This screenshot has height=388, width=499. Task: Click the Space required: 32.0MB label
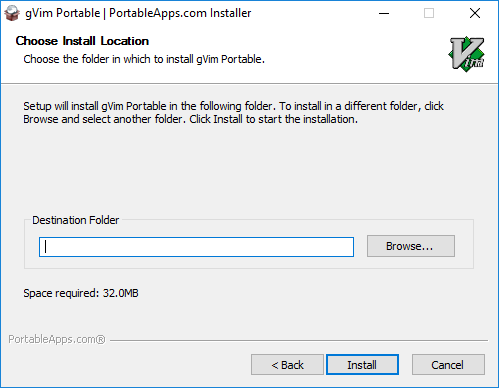pos(81,293)
